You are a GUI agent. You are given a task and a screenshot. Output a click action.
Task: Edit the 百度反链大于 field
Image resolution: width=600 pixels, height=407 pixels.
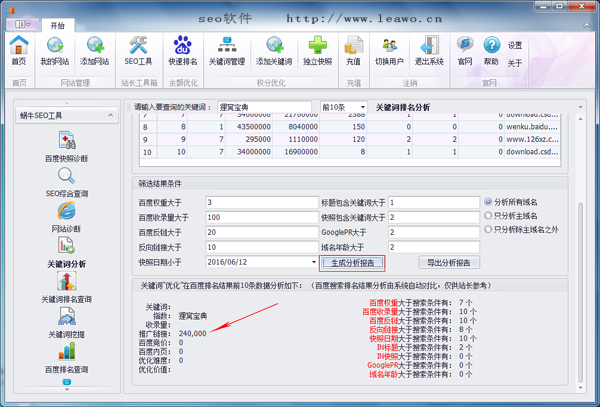[x=262, y=232]
